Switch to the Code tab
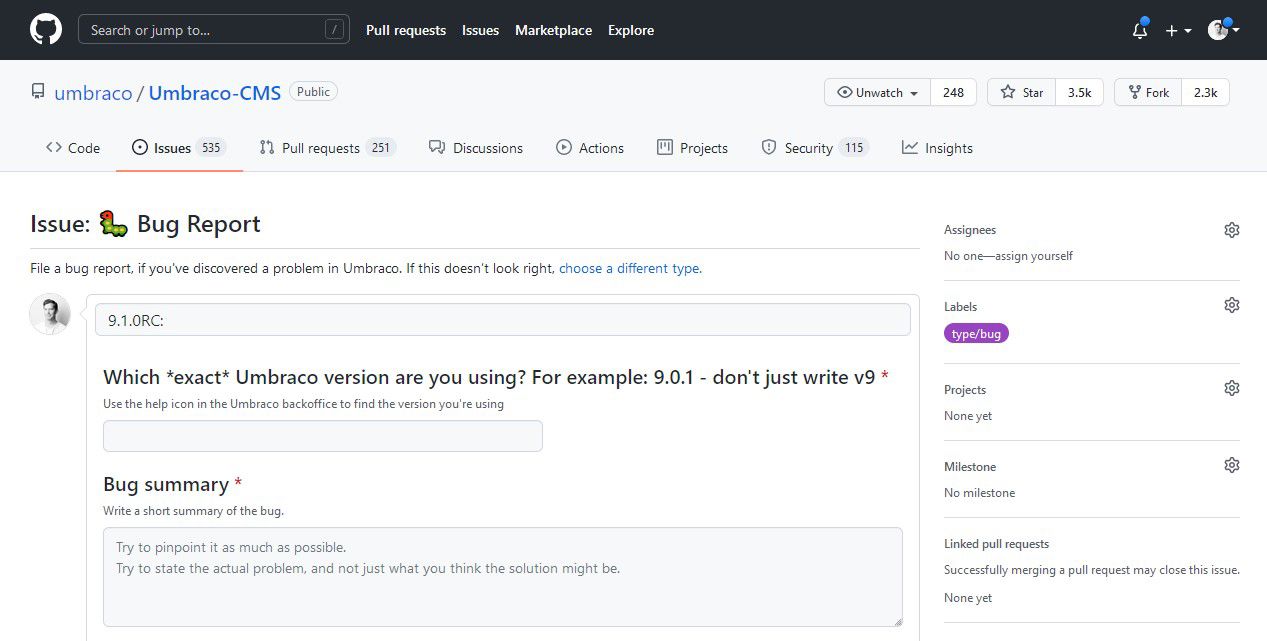 (x=73, y=148)
